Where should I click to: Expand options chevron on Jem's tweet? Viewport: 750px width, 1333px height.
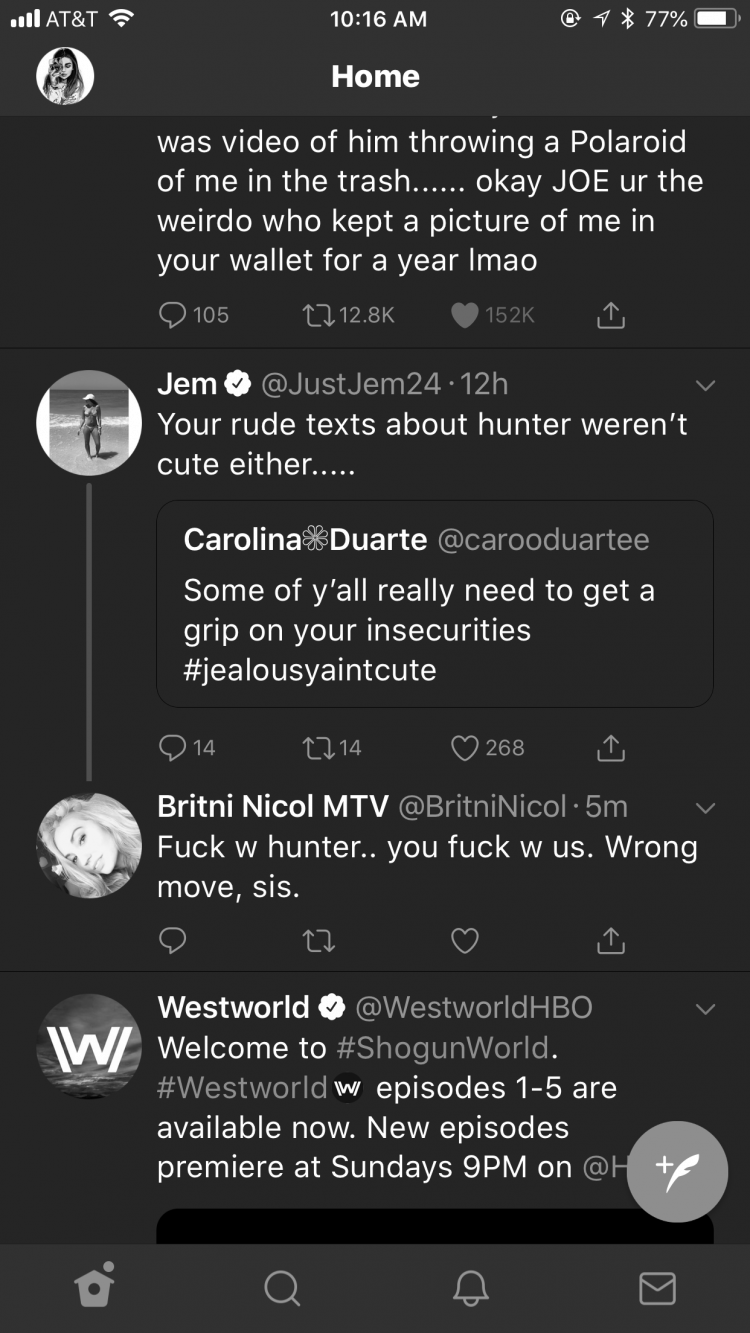coord(705,385)
